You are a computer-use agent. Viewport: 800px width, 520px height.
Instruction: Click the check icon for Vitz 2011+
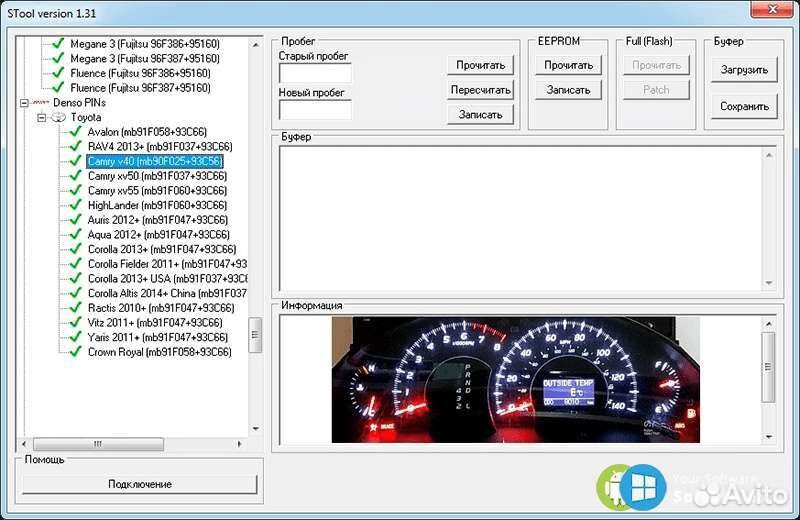click(76, 323)
